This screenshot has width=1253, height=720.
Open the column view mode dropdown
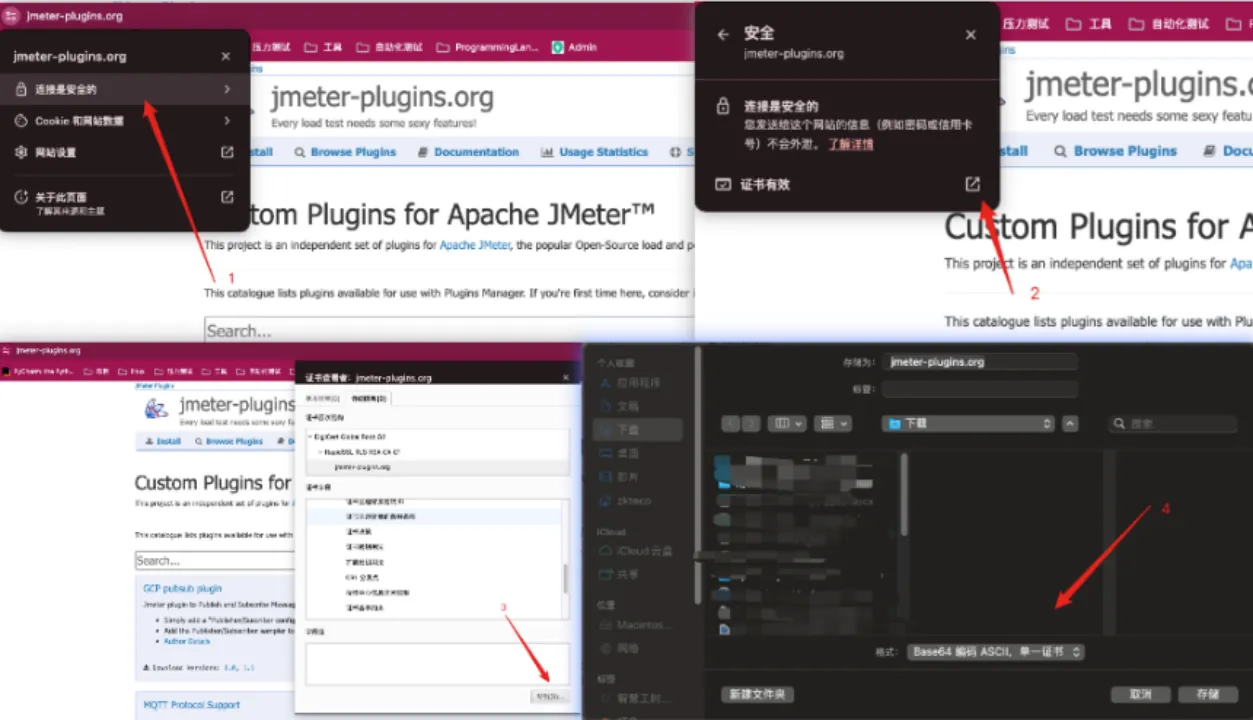786,424
